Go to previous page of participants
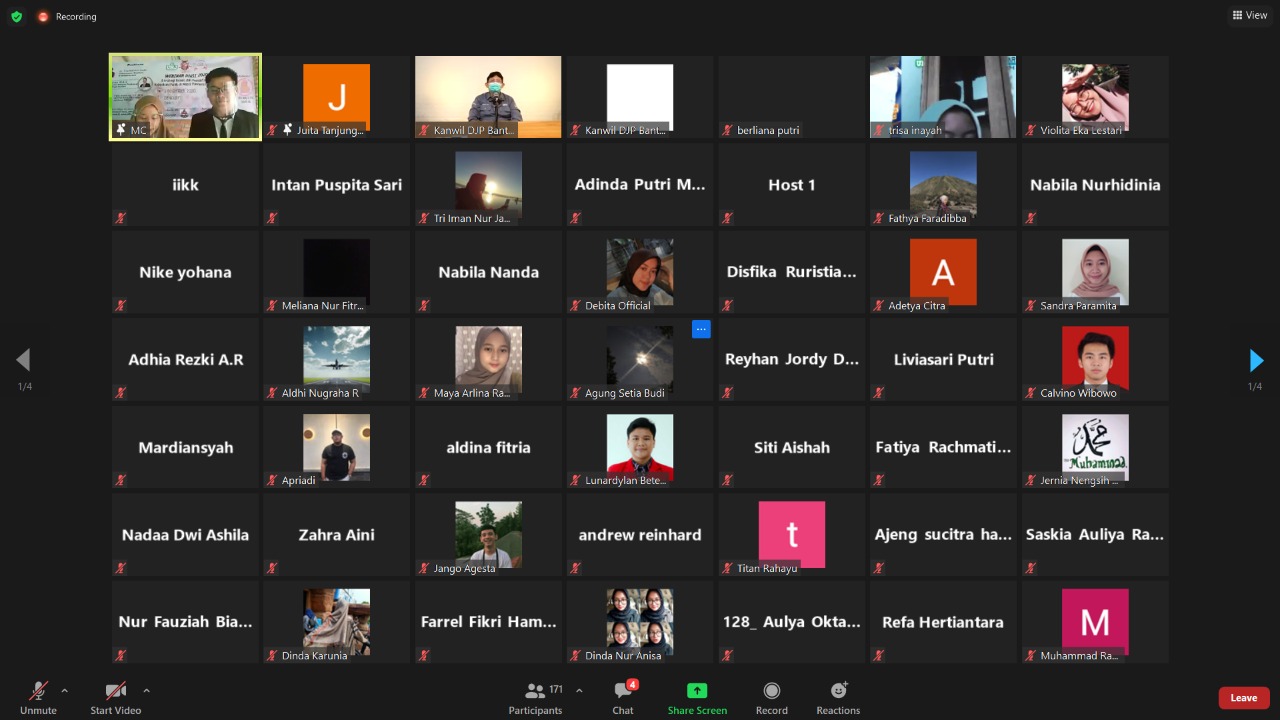The image size is (1280, 720). (x=23, y=360)
